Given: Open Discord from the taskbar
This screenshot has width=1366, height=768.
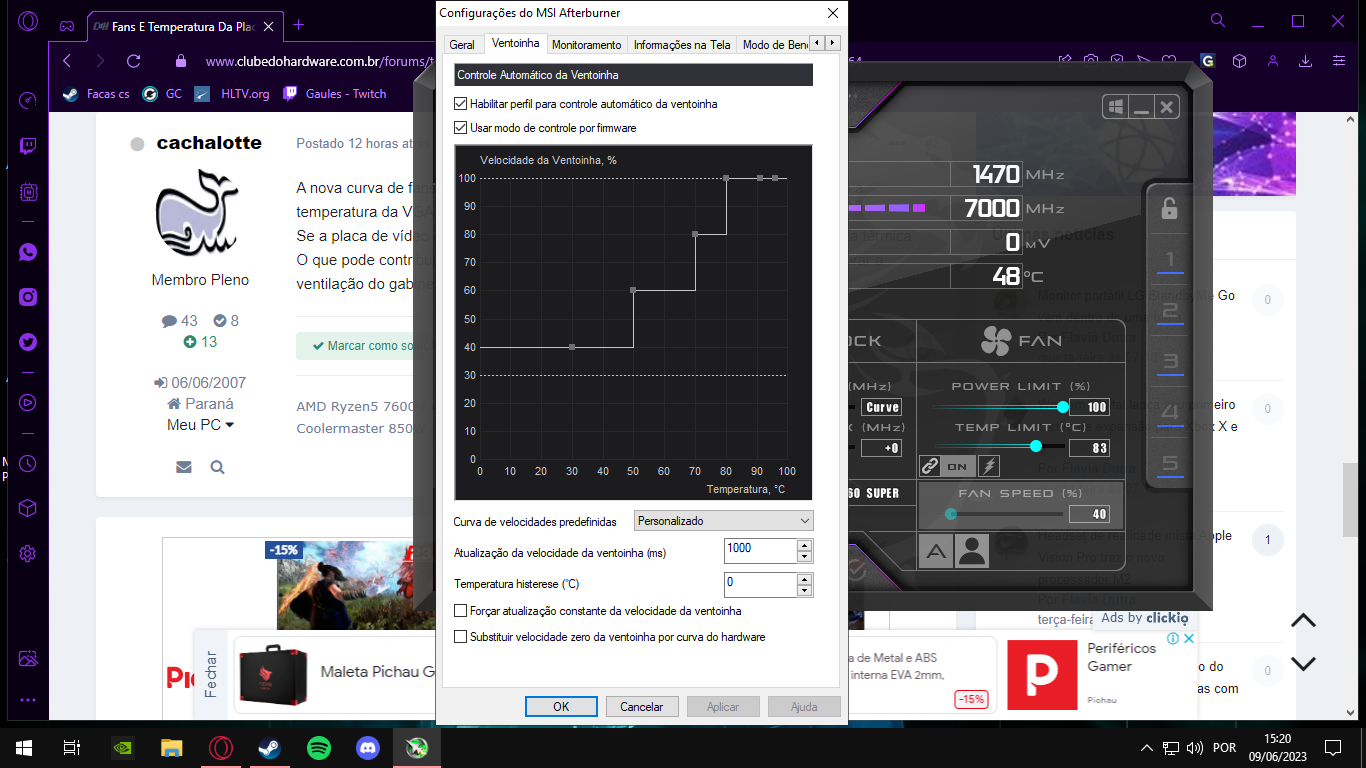Looking at the screenshot, I should coord(368,747).
